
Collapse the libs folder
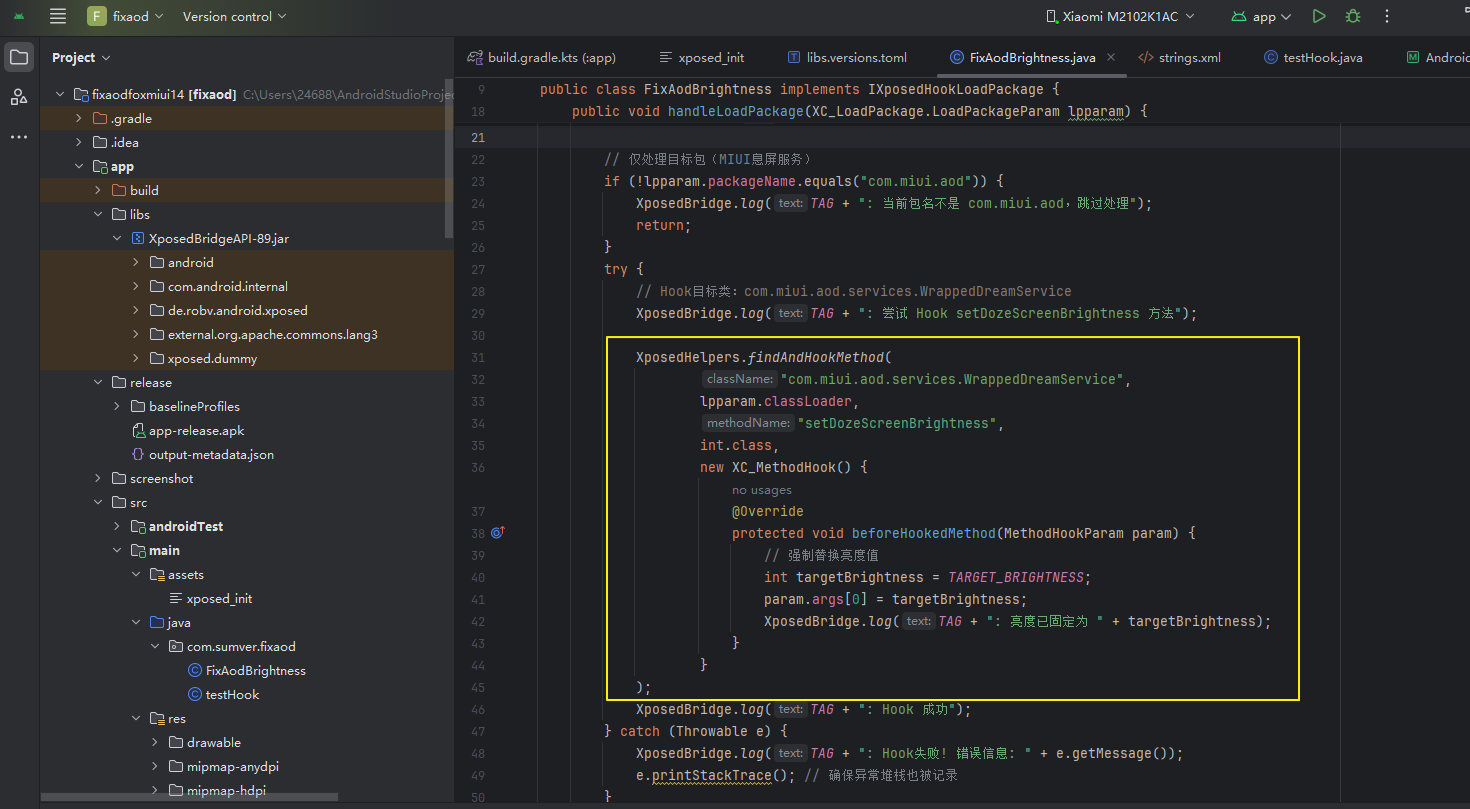click(98, 214)
